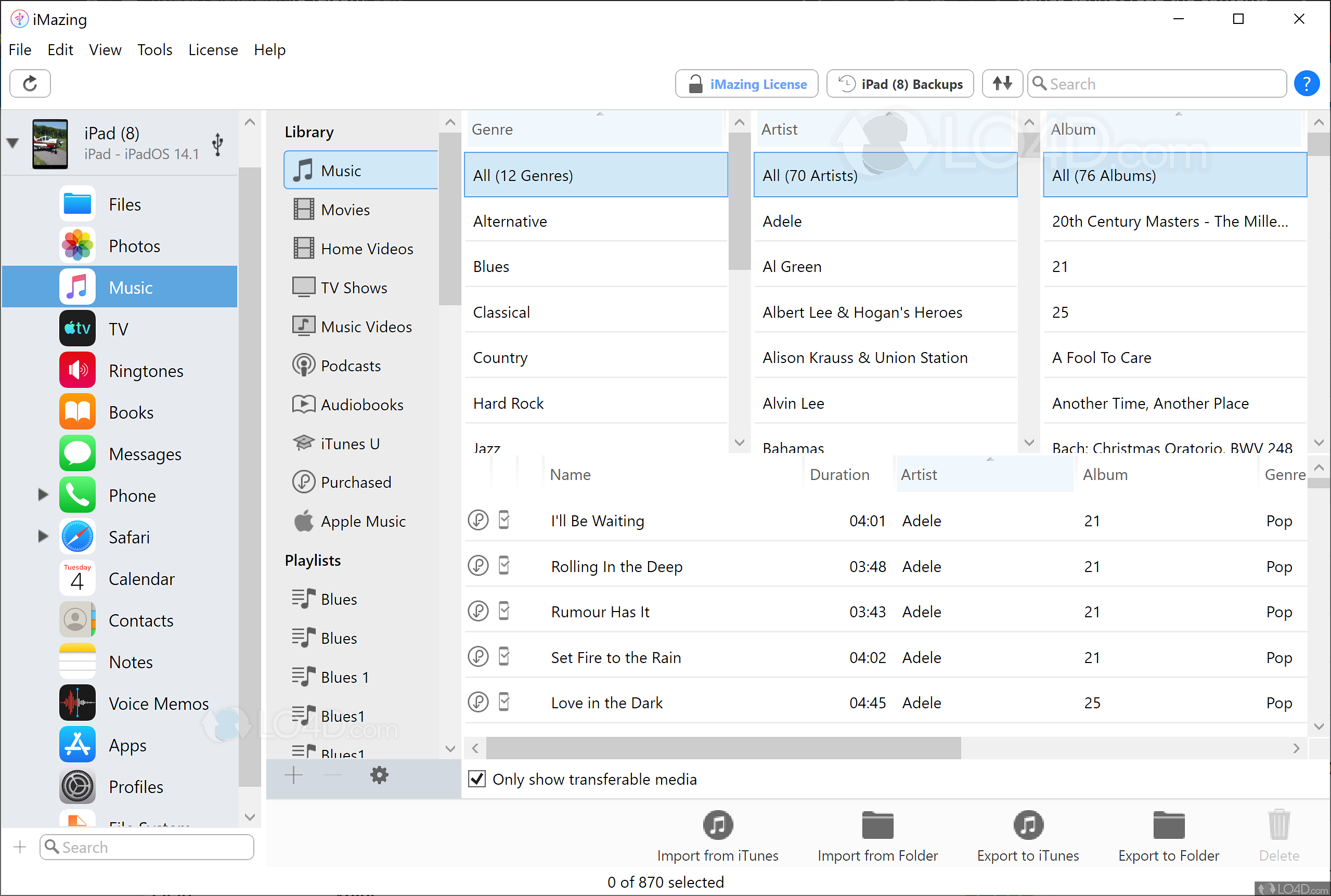This screenshot has width=1331, height=896.
Task: Select the Set Fire to the Rain track
Action: (885, 657)
